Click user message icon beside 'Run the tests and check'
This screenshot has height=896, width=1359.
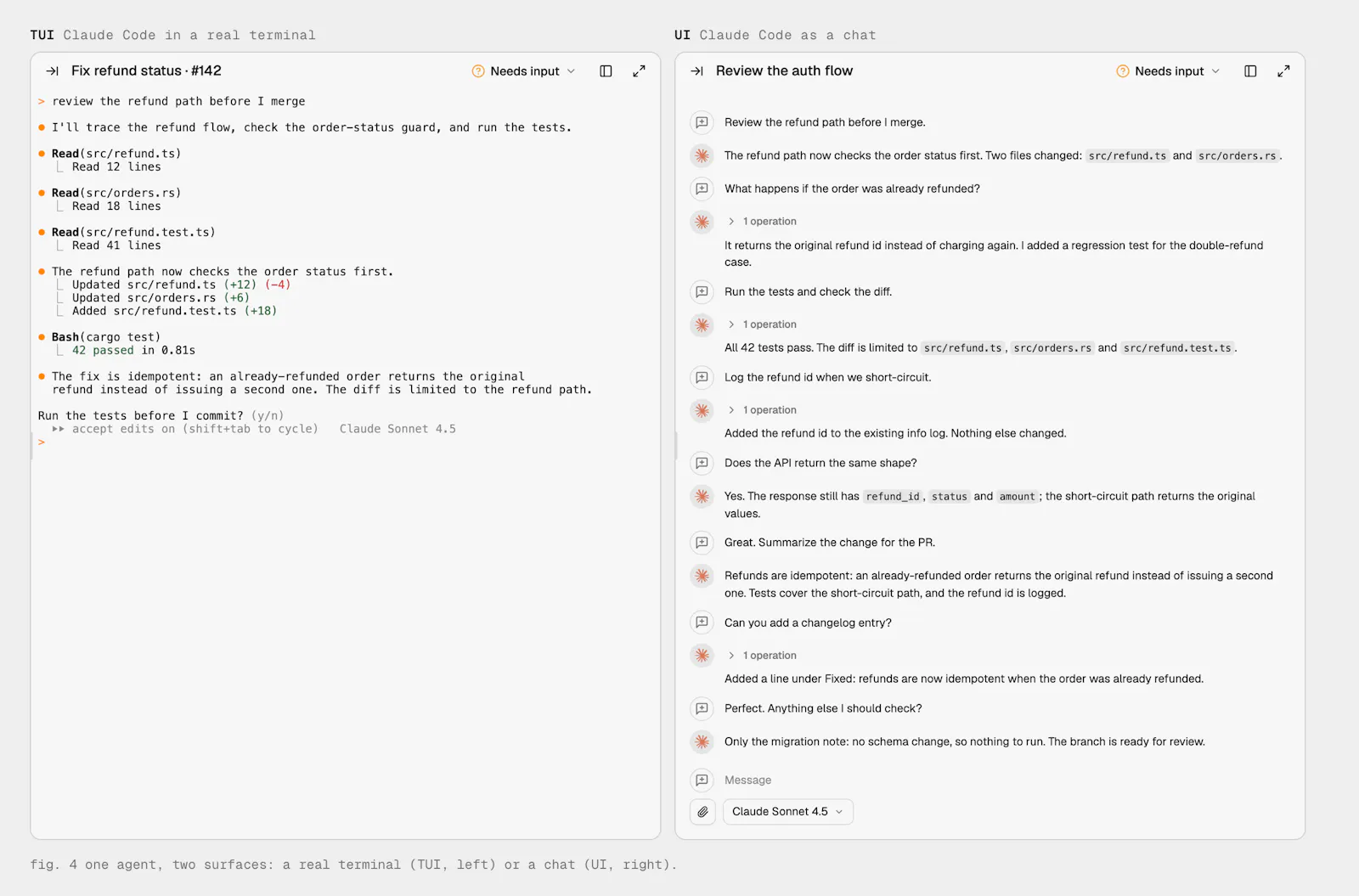[702, 292]
